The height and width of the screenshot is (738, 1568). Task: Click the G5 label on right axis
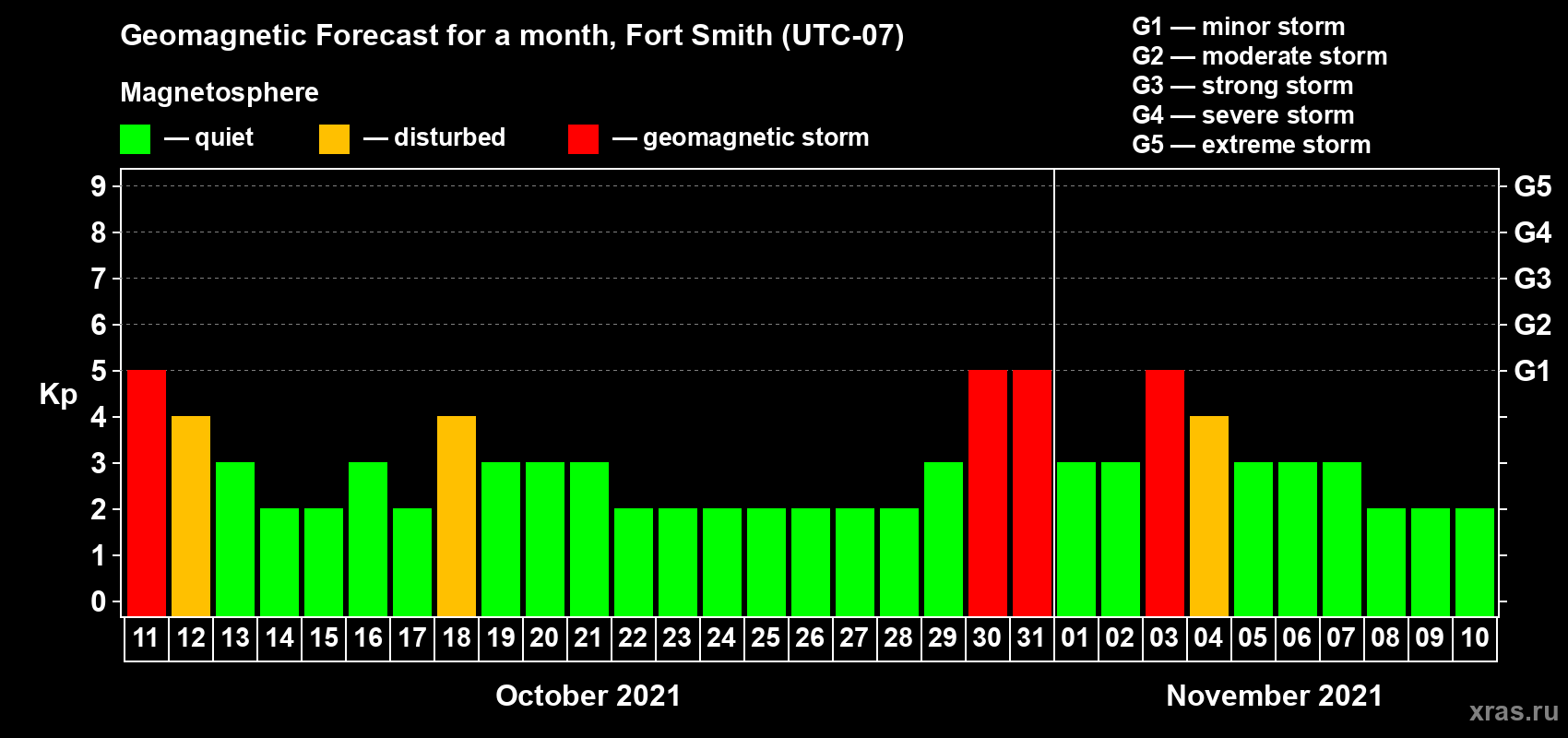[x=1532, y=186]
